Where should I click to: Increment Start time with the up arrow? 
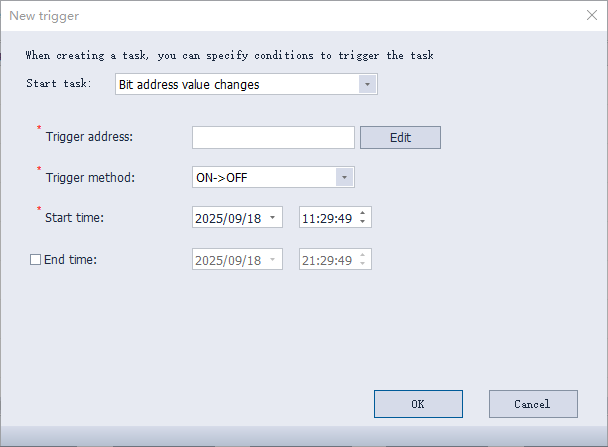[362, 213]
